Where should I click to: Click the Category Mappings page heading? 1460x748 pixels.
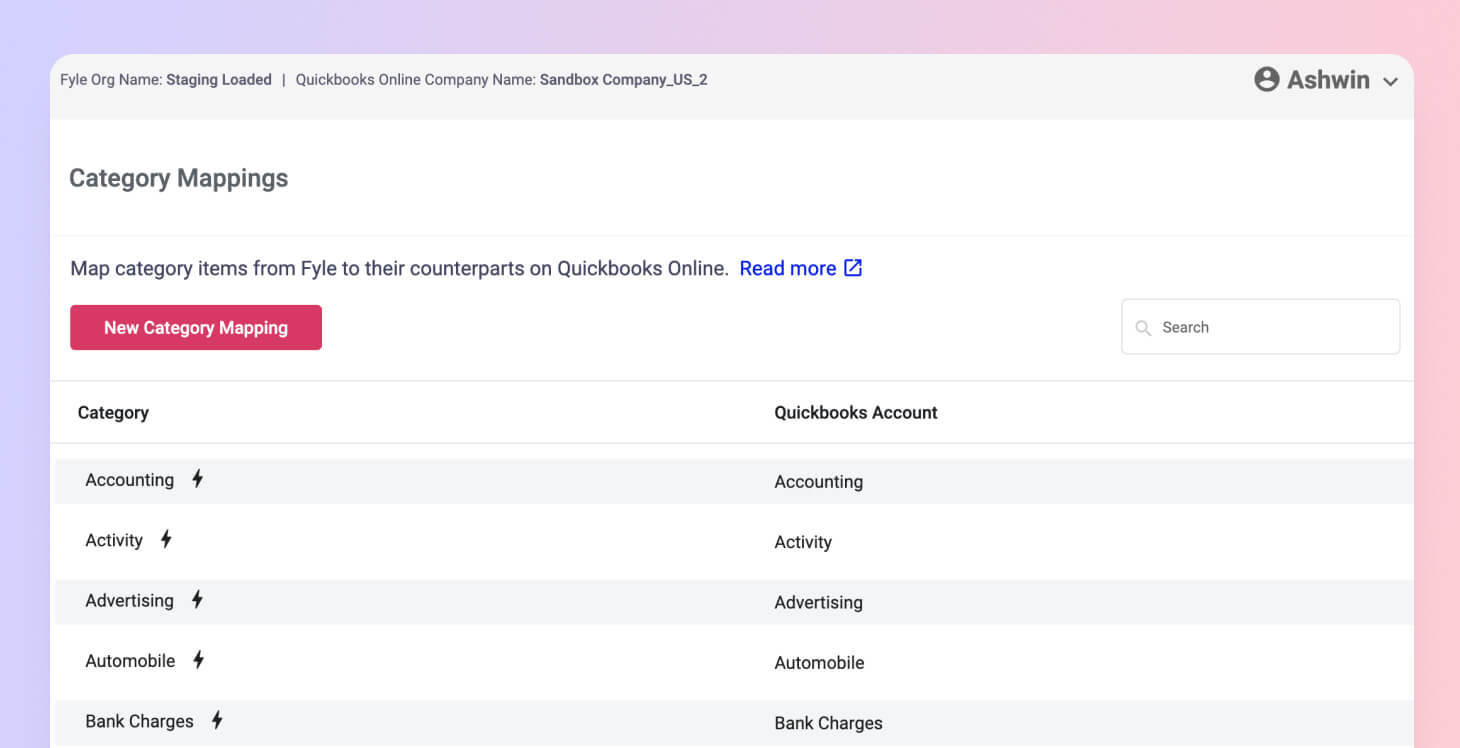pyautogui.click(x=179, y=178)
